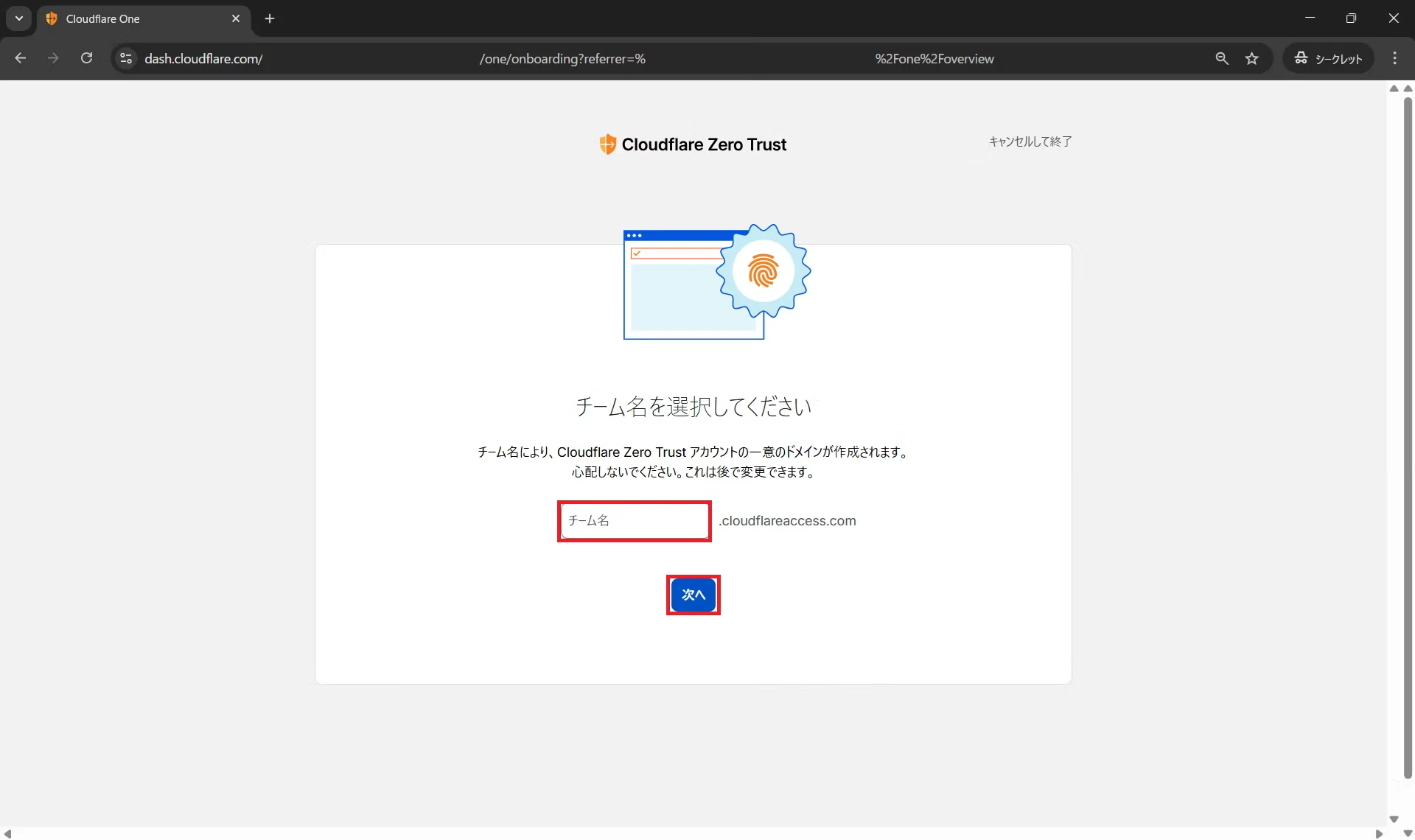Viewport: 1415px width, 840px height.
Task: Click the 次へ button
Action: pos(693,595)
